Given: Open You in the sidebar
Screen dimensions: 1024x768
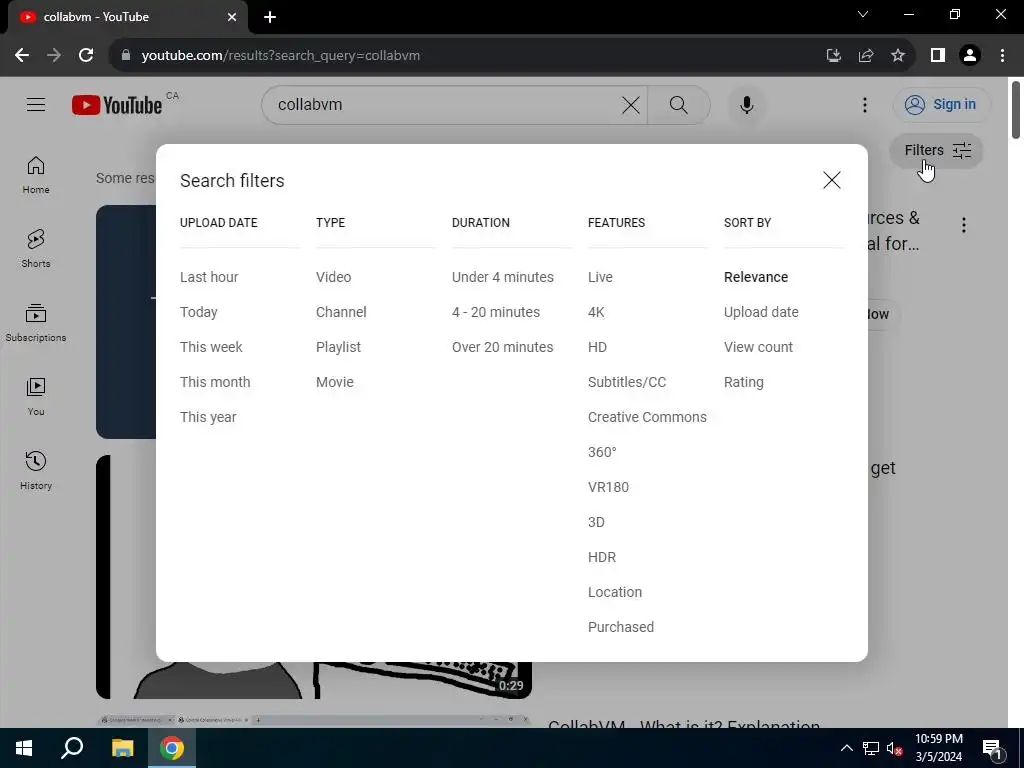Looking at the screenshot, I should click(x=36, y=396).
